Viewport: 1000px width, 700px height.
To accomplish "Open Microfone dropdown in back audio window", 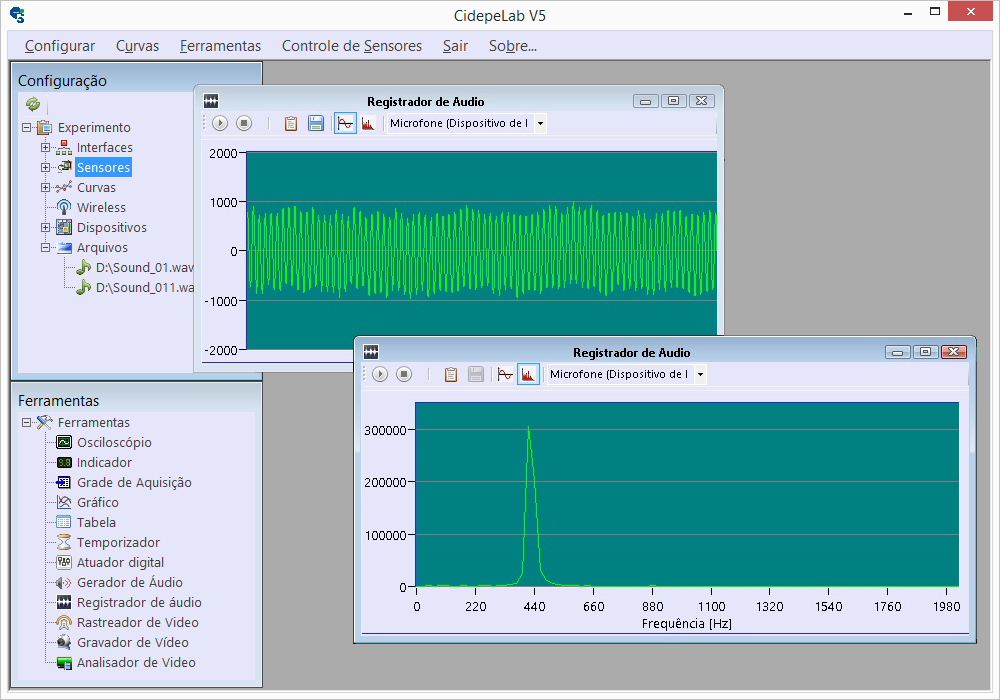I will click(540, 124).
